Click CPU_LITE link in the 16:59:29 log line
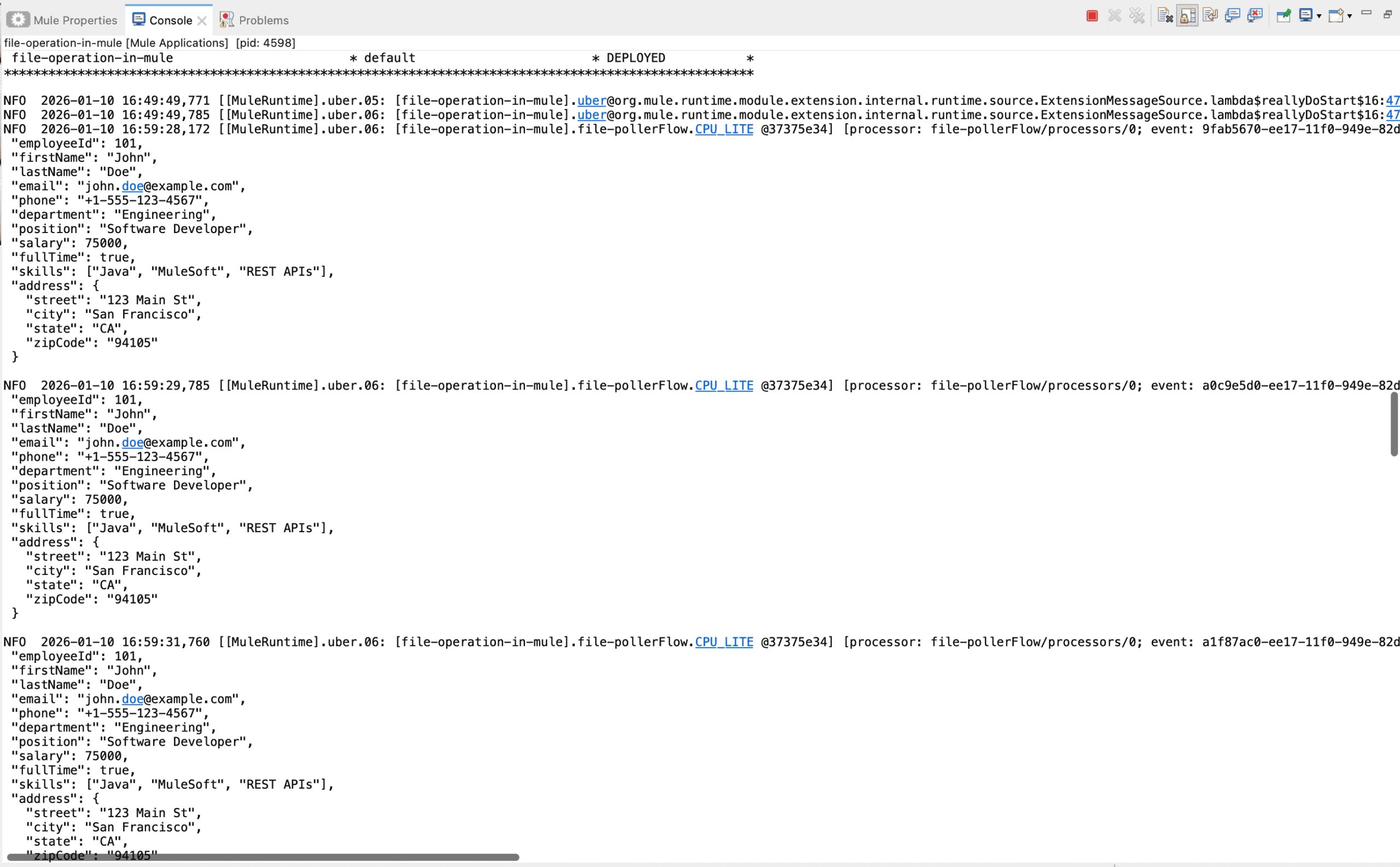This screenshot has height=867, width=1400. click(724, 386)
